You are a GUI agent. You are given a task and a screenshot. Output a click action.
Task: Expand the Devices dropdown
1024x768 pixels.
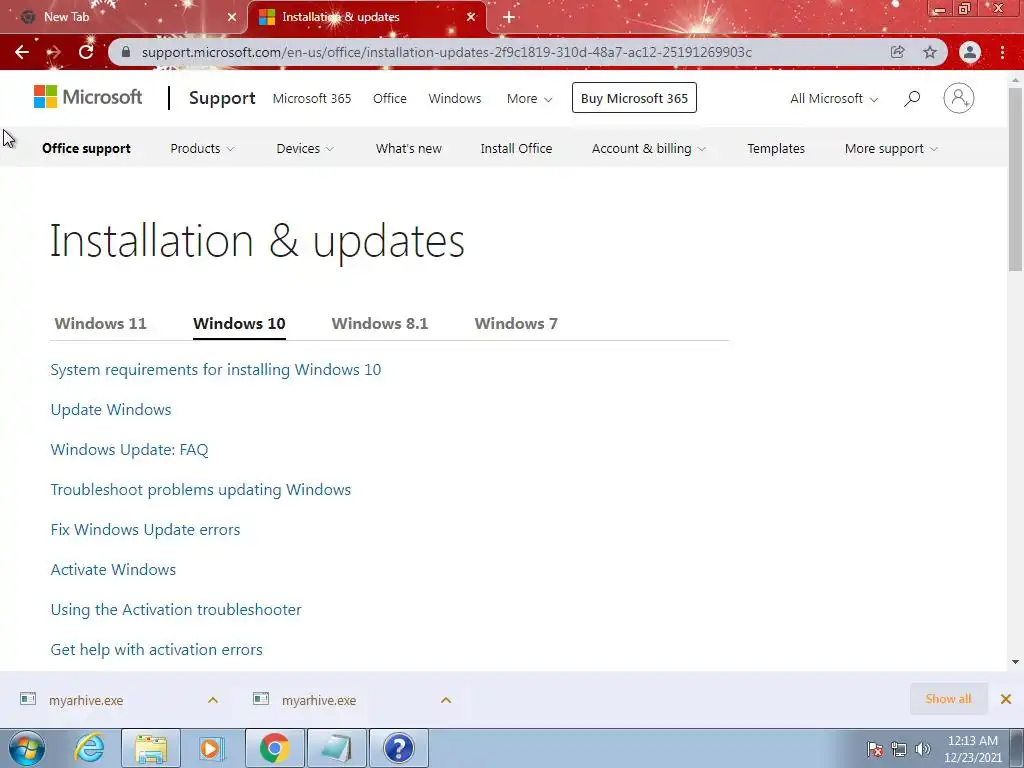(305, 149)
